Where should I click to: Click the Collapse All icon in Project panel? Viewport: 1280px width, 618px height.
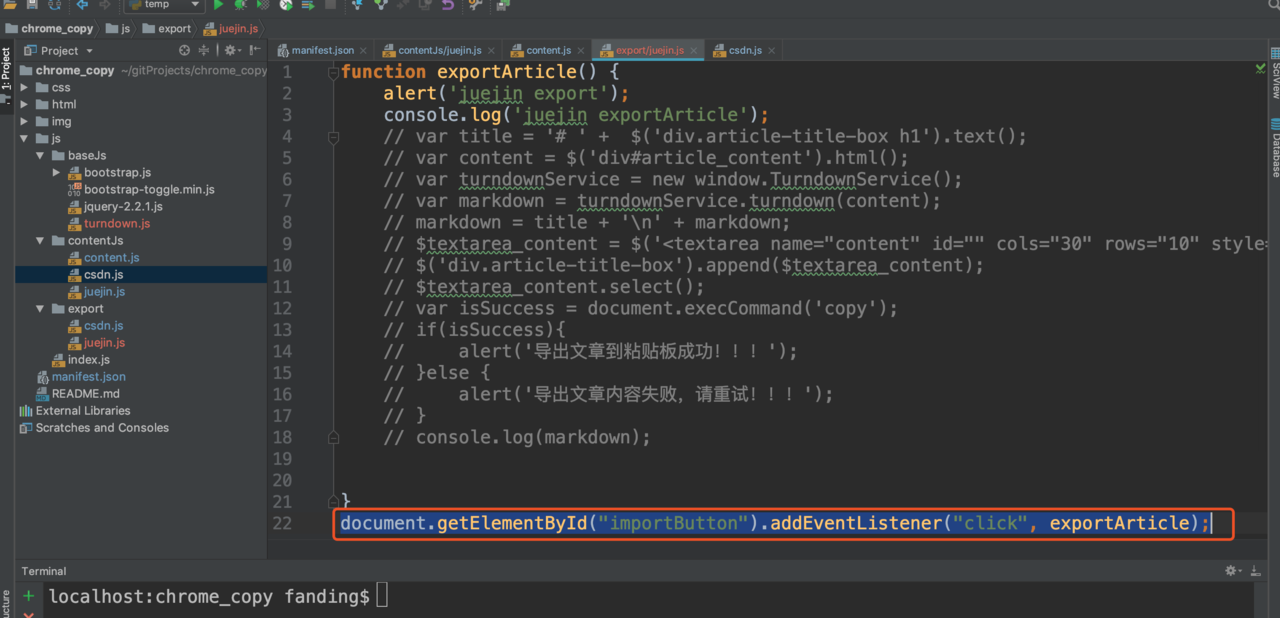coord(204,50)
